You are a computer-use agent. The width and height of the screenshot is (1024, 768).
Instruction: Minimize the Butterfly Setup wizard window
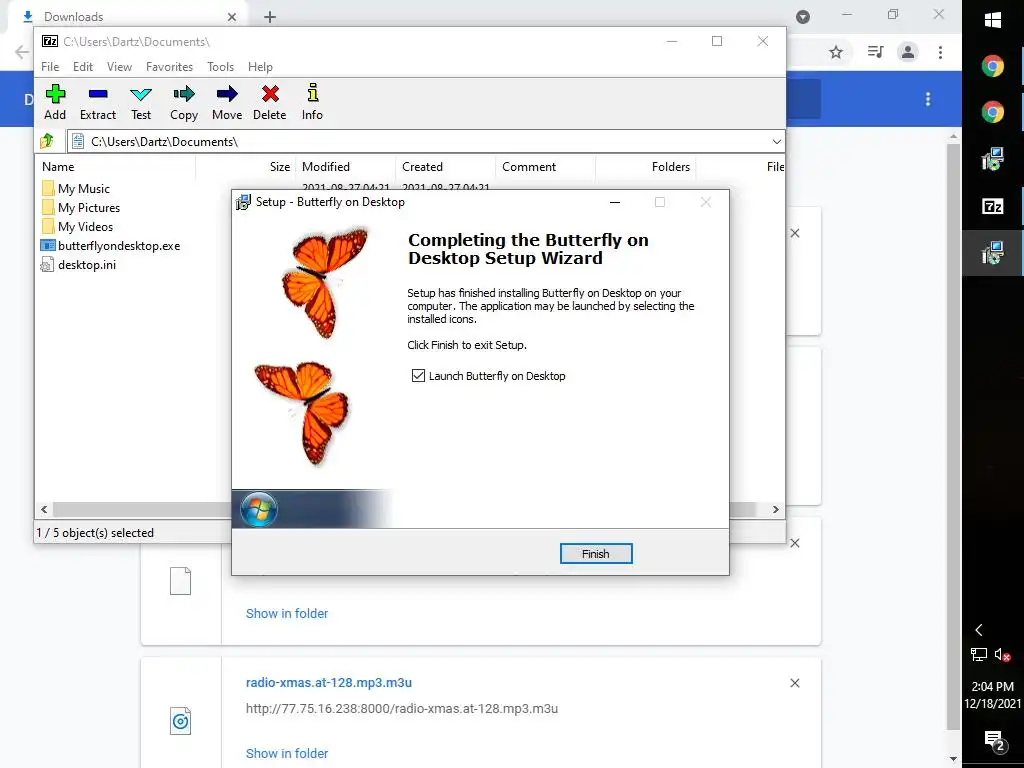tap(615, 202)
